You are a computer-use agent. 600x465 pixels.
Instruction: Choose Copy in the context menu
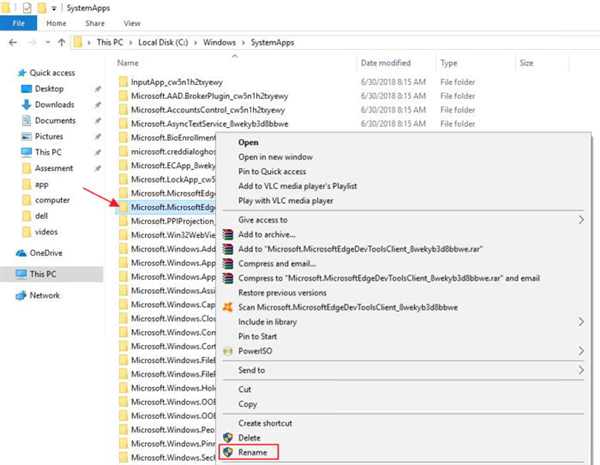click(x=248, y=404)
